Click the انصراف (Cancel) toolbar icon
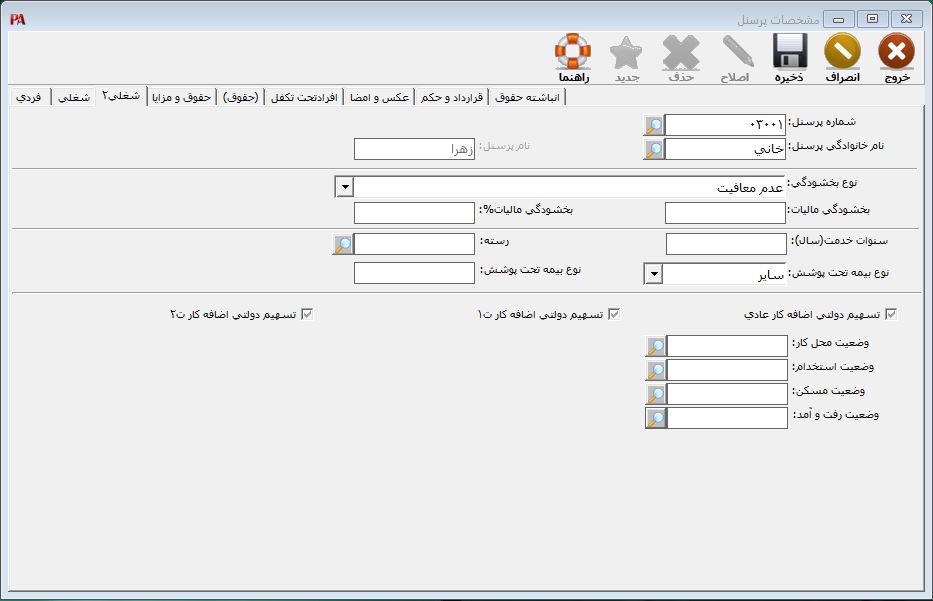This screenshot has height=601, width=933. (x=842, y=53)
